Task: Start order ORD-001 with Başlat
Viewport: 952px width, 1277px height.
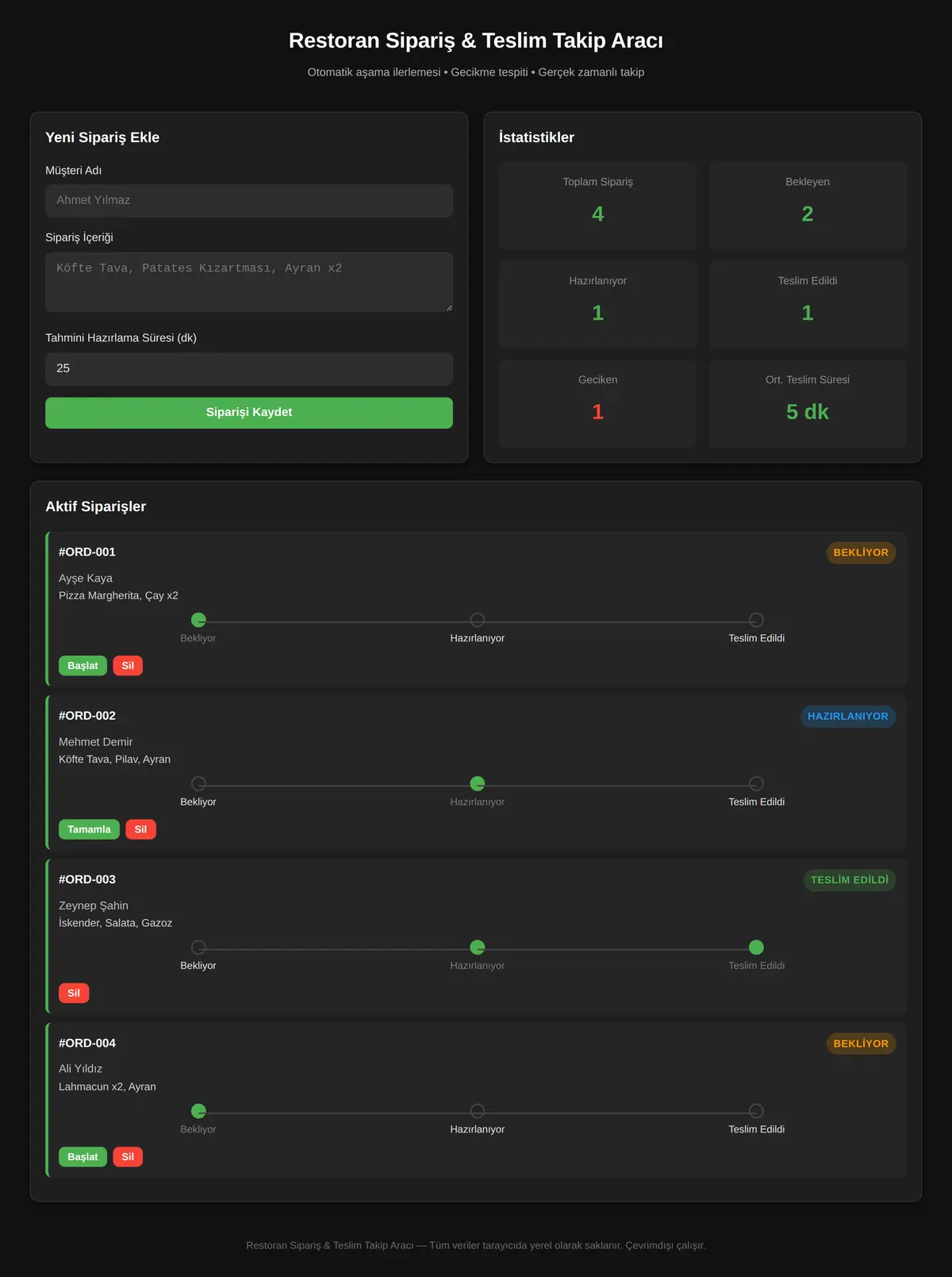Action: [83, 666]
